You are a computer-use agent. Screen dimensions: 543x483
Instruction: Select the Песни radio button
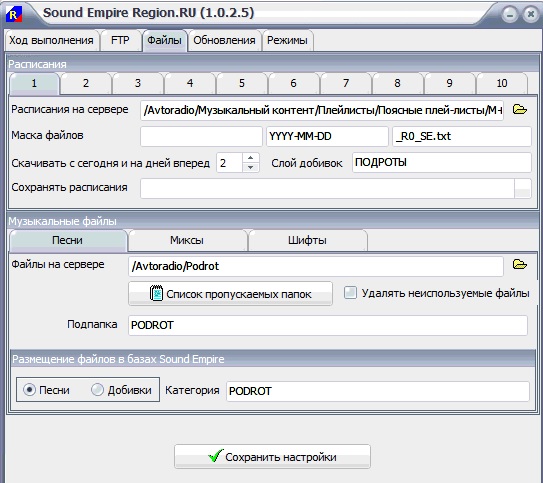[29, 390]
